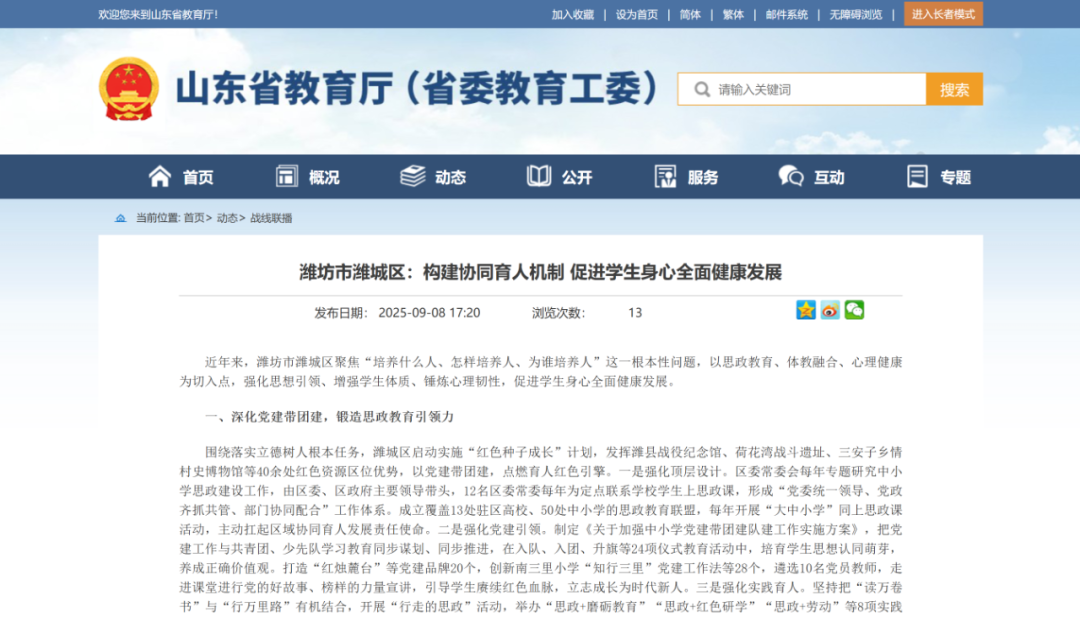Click the 浏览次数 label
1080x618 pixels.
coord(559,313)
